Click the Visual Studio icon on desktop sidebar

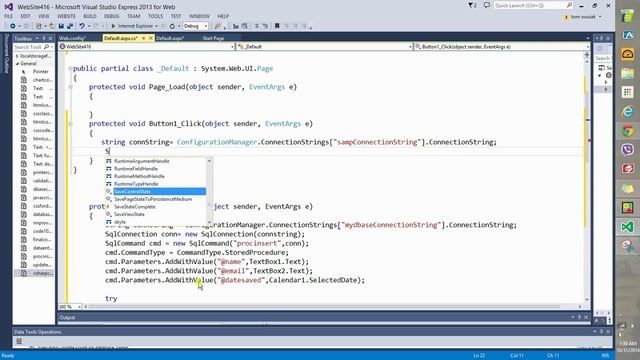point(627,227)
